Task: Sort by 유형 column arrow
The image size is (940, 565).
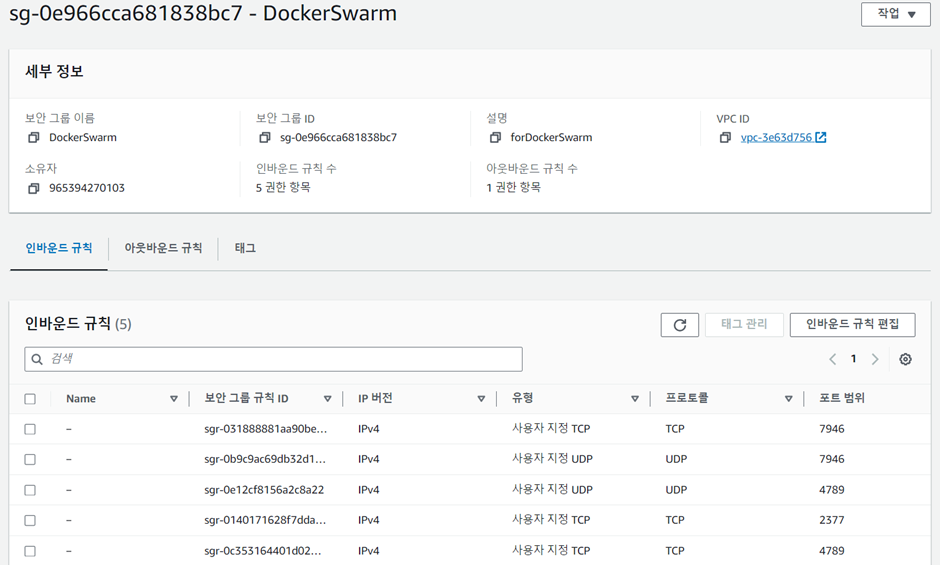Action: tap(635, 399)
